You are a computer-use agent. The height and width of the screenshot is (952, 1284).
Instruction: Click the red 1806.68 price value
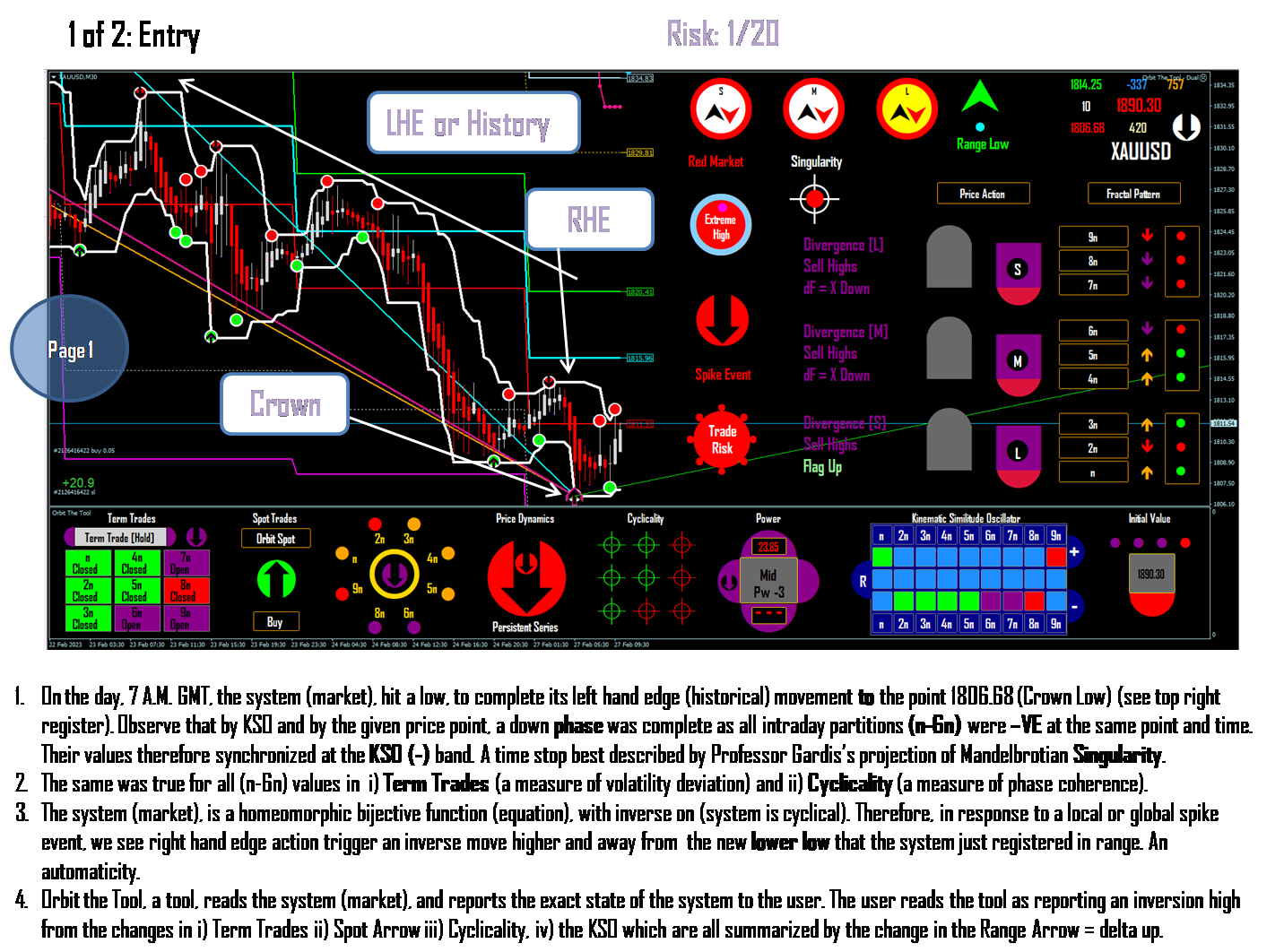click(x=1087, y=128)
